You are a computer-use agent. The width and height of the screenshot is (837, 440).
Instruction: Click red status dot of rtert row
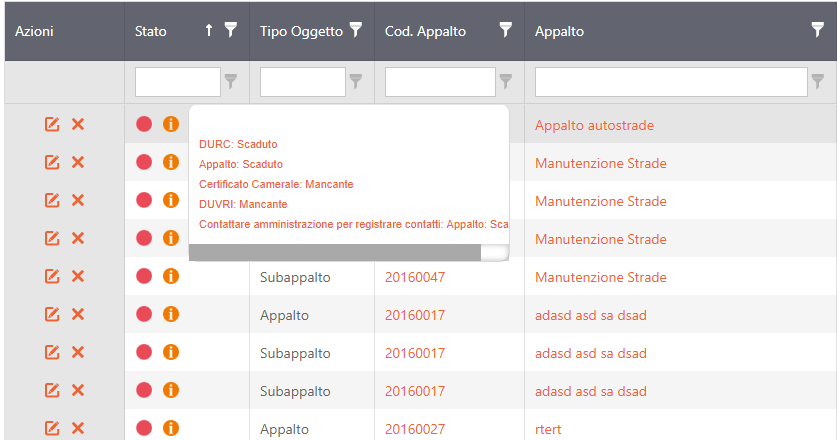point(144,428)
